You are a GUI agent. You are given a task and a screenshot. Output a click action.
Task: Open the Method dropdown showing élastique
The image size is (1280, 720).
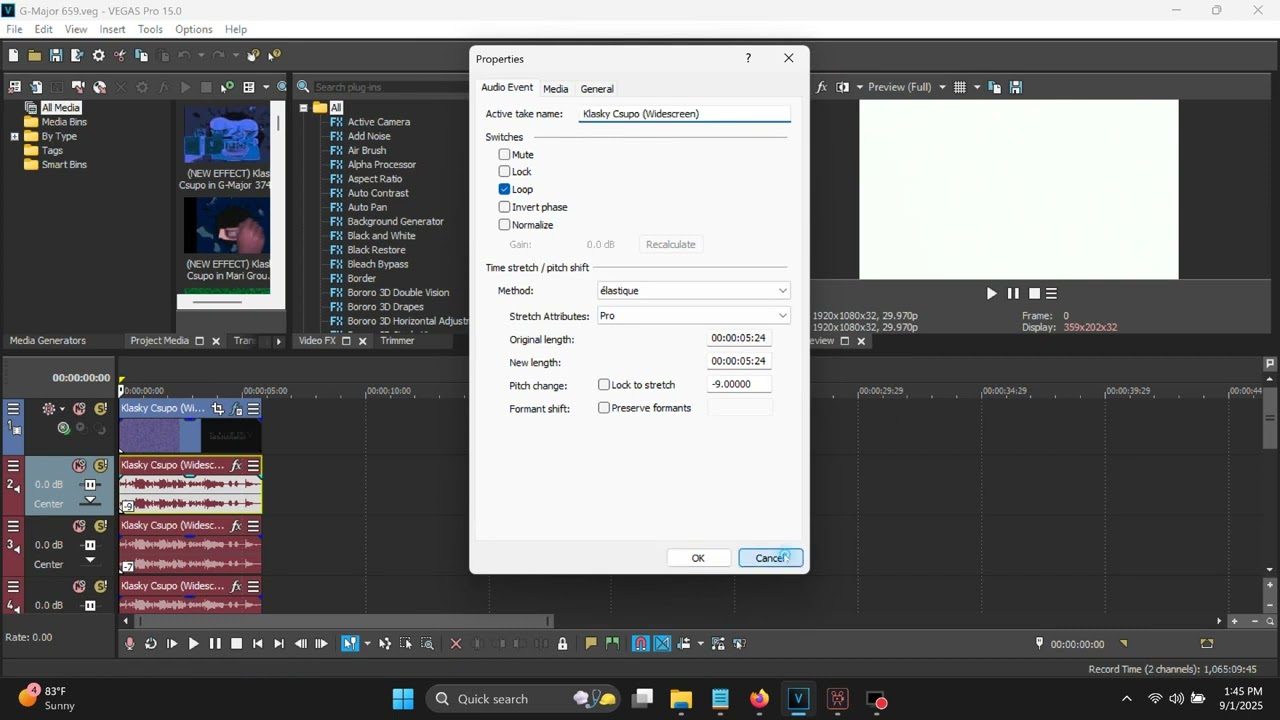pyautogui.click(x=693, y=291)
